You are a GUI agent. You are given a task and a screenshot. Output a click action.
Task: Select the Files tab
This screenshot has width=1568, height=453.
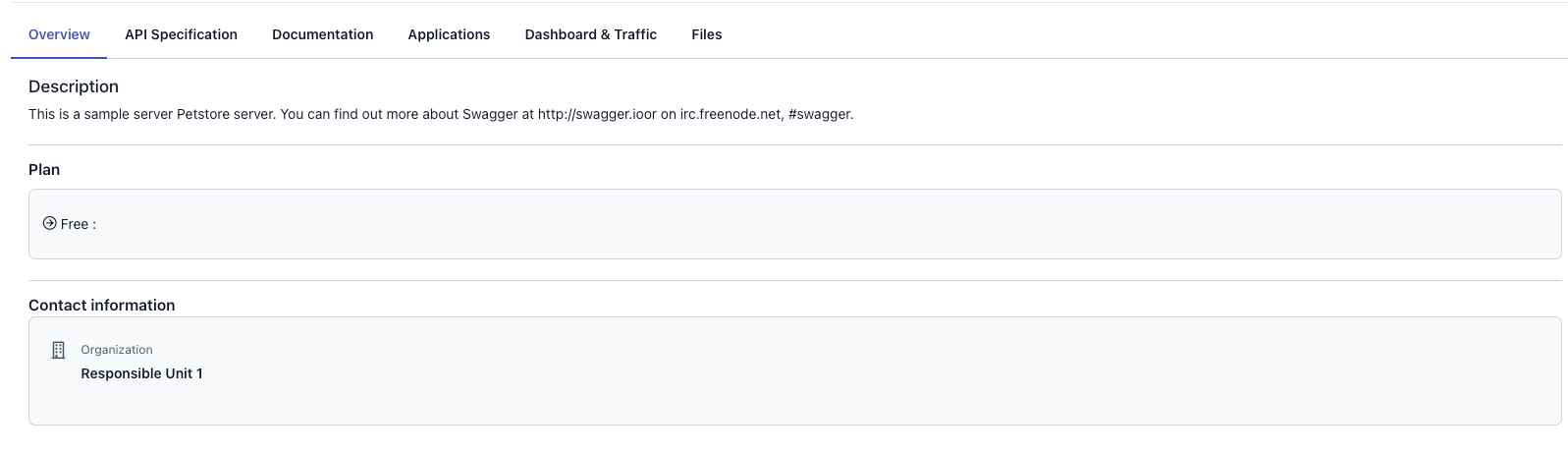point(706,34)
